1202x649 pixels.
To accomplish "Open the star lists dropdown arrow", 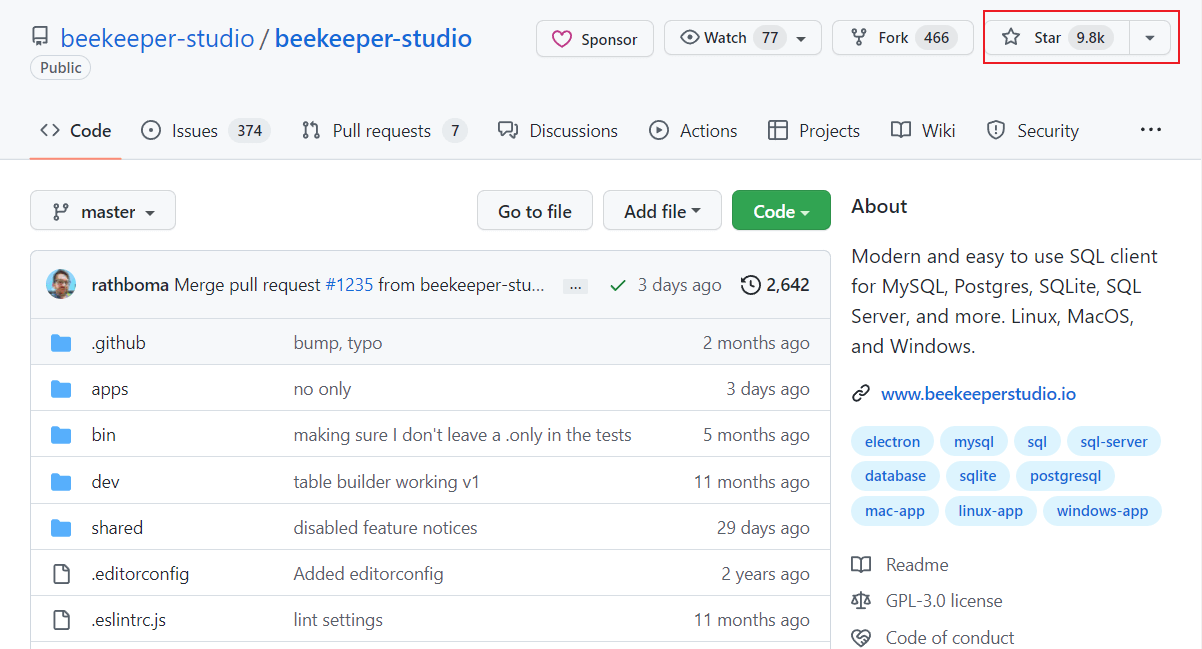I will click(1150, 38).
